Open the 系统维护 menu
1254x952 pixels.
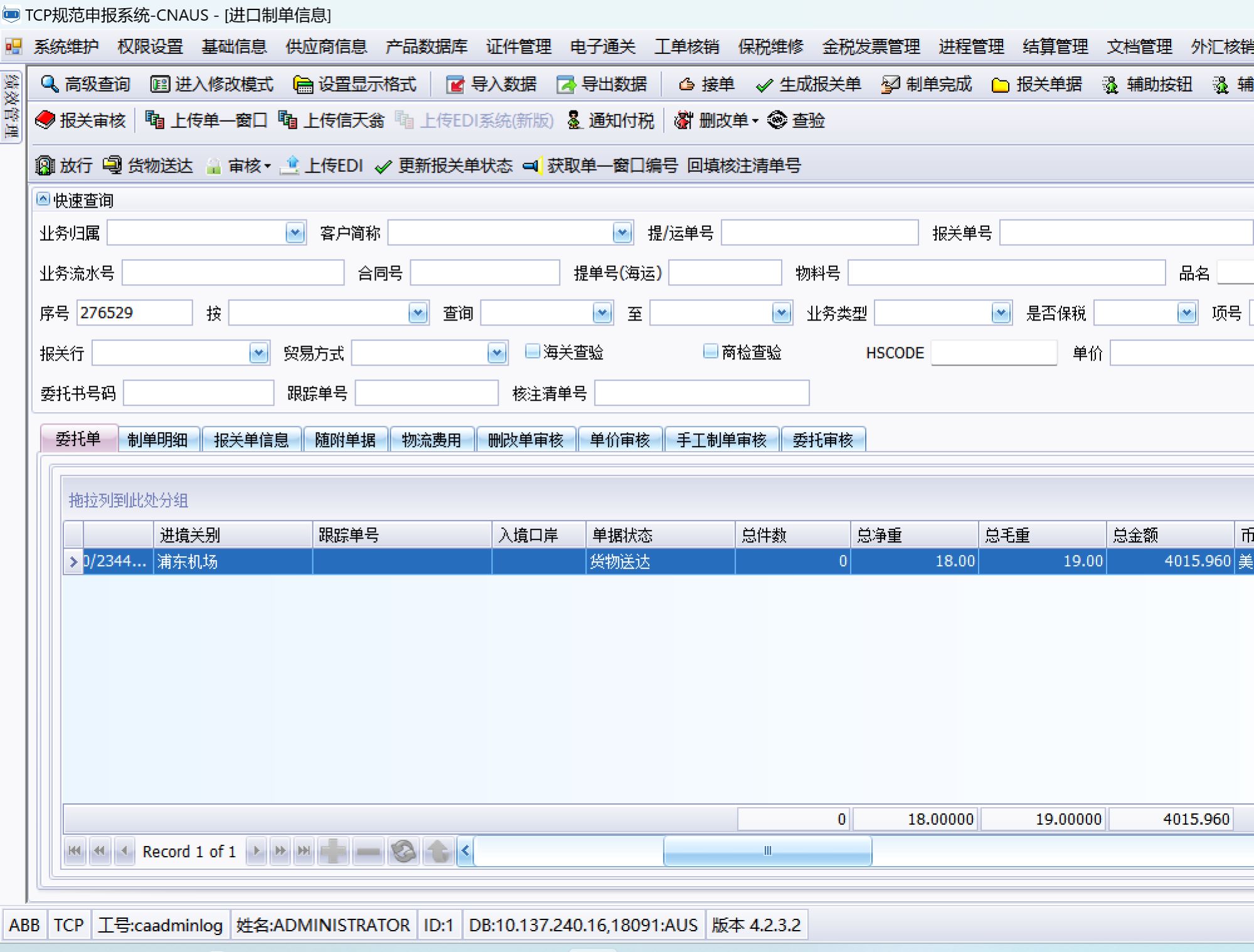pyautogui.click(x=66, y=46)
